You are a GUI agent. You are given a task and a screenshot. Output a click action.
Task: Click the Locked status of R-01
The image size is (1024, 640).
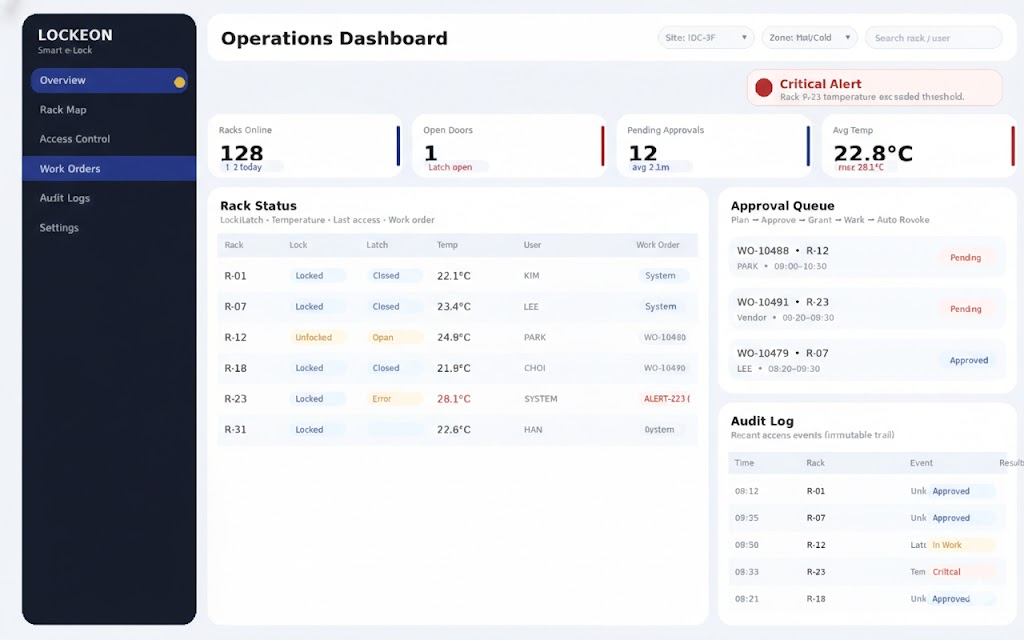pyautogui.click(x=310, y=276)
